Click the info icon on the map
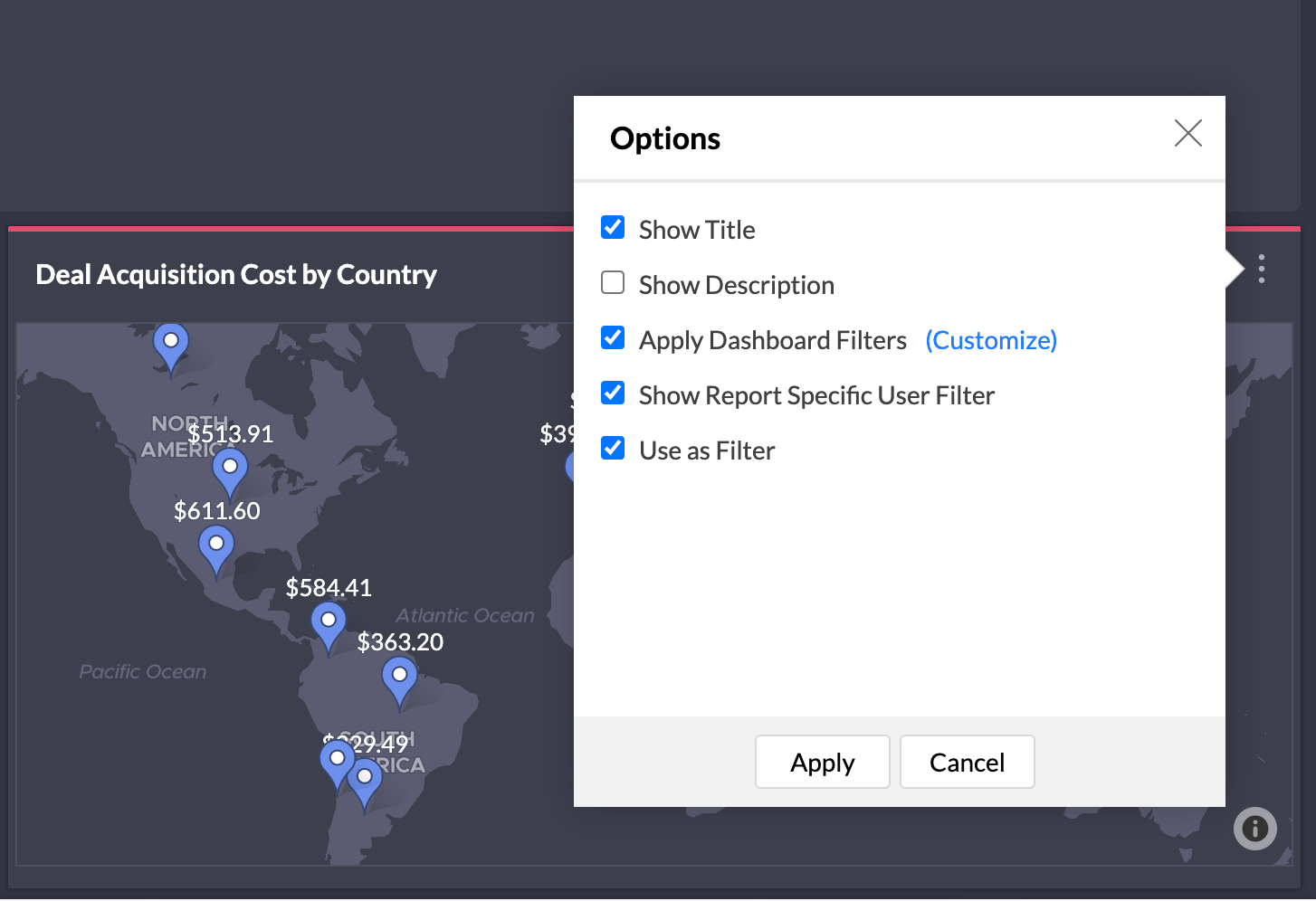1316x901 pixels. pyautogui.click(x=1254, y=828)
